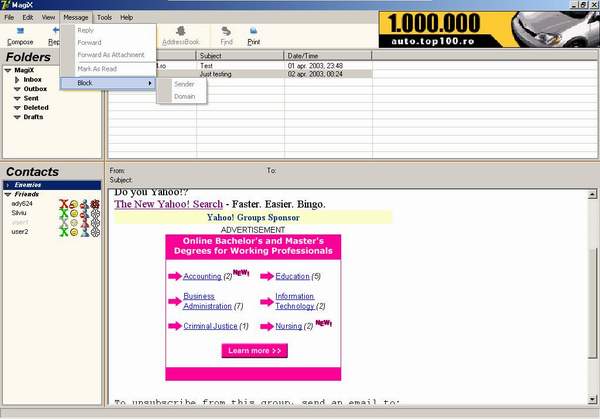Click the person icon beside ady624

pos(85,204)
